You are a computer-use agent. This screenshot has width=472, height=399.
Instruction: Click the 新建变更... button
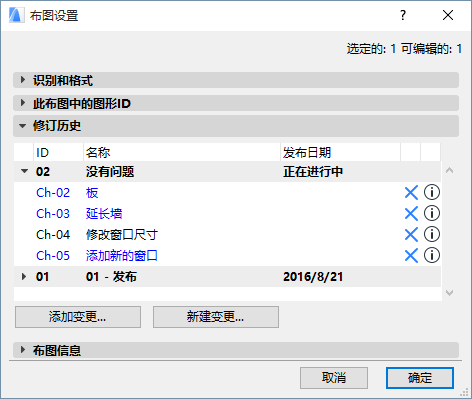[x=216, y=317]
